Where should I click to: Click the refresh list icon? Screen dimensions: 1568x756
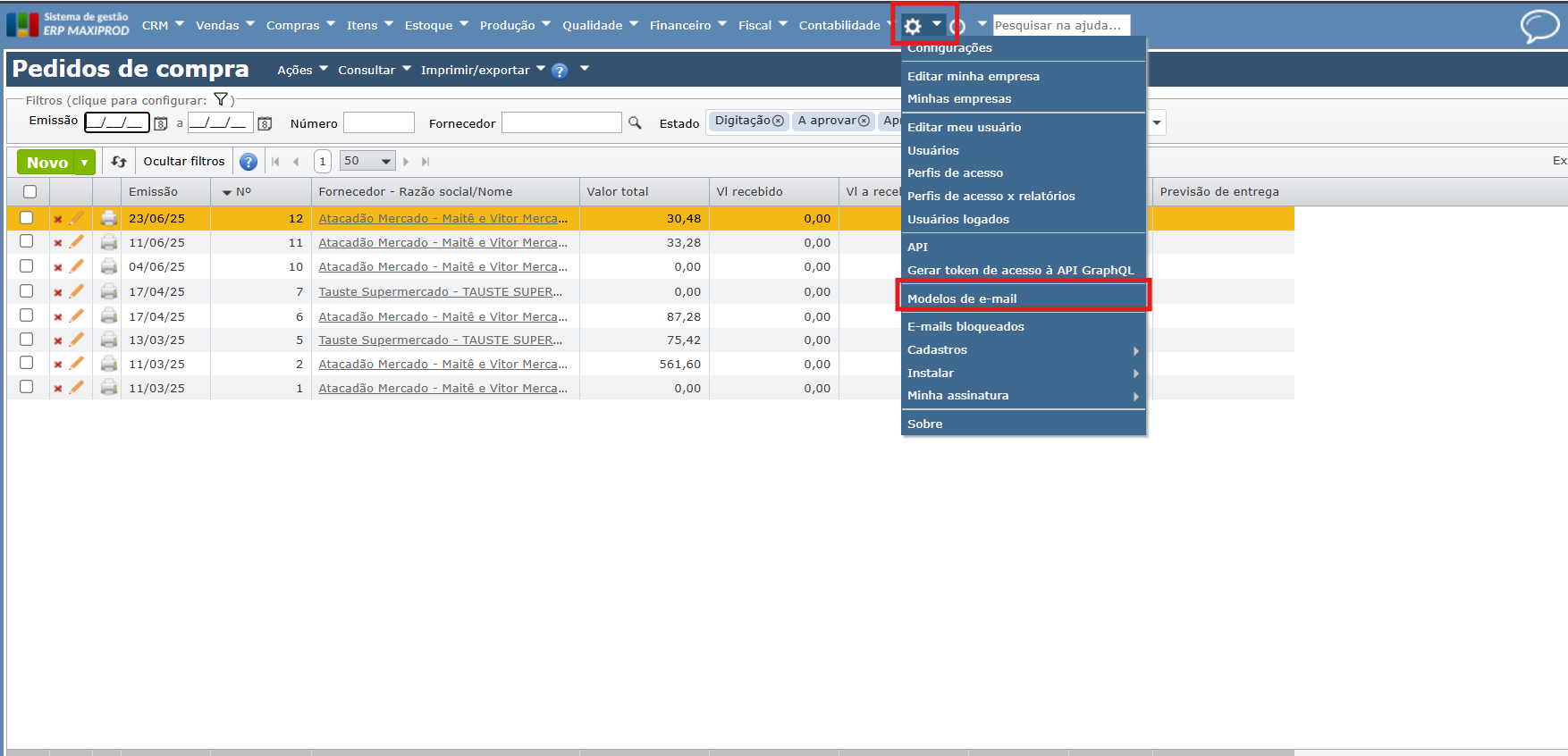click(119, 162)
